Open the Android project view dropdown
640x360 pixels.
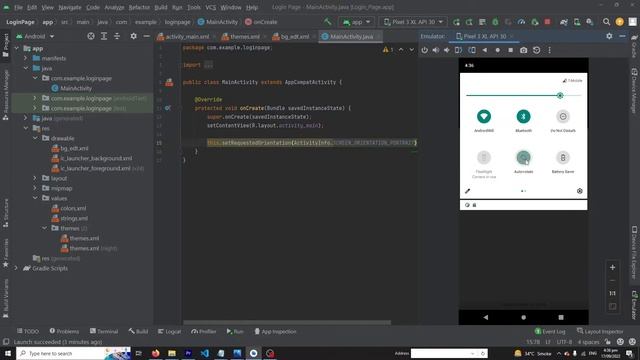pyautogui.click(x=35, y=36)
